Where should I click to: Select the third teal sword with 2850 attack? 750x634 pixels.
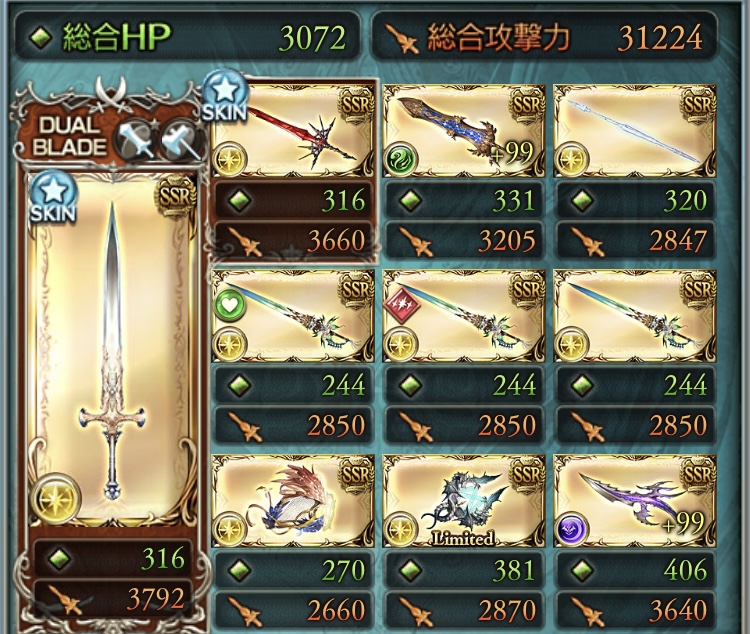coord(635,315)
